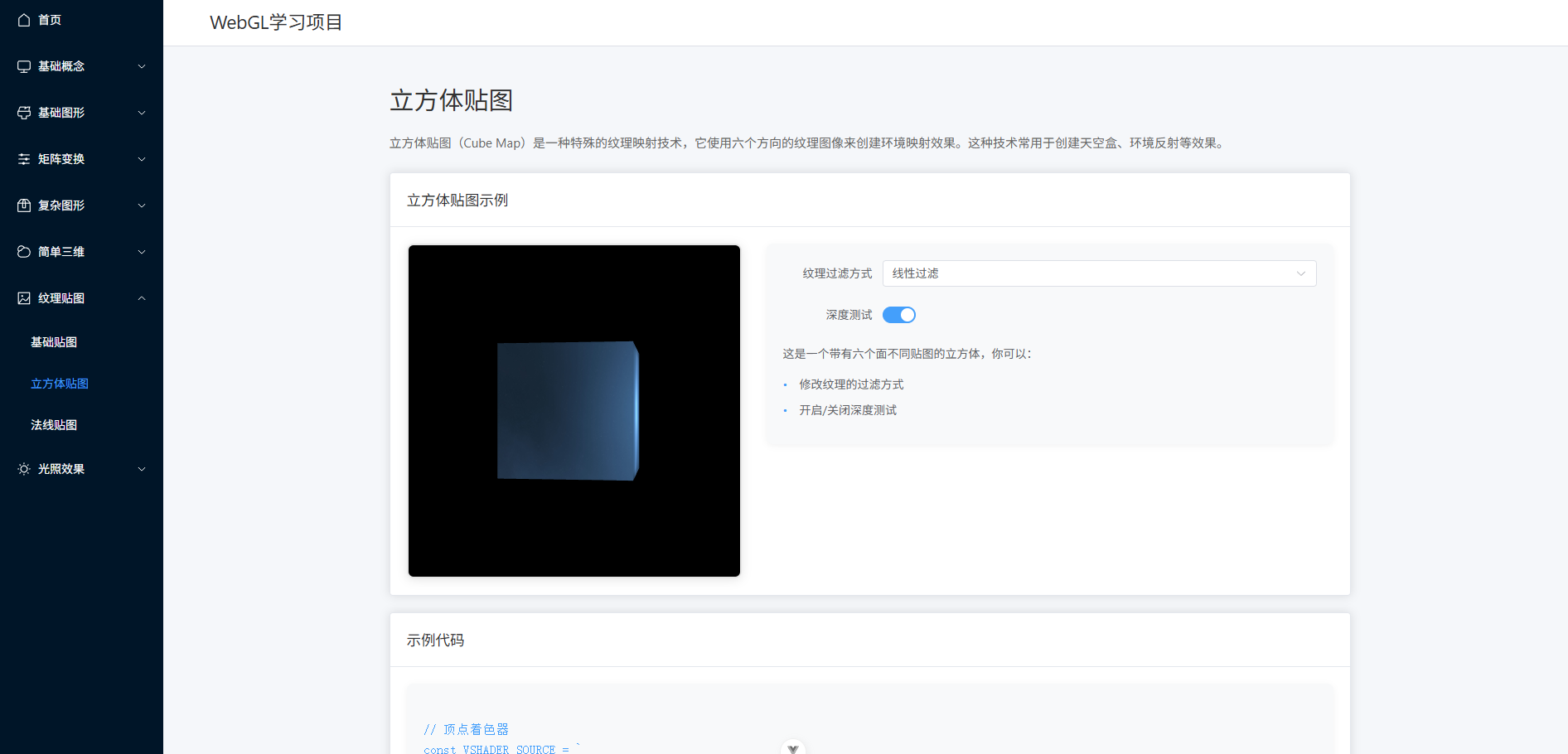Expand the 基础图形 submenu chevron
Screen dimensions: 1568x754
pyautogui.click(x=142, y=113)
